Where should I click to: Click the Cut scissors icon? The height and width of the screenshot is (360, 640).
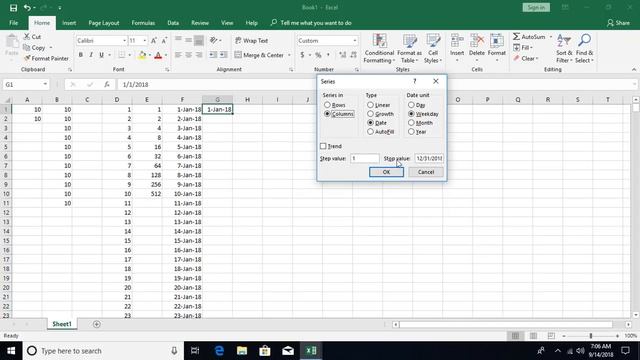(x=27, y=37)
